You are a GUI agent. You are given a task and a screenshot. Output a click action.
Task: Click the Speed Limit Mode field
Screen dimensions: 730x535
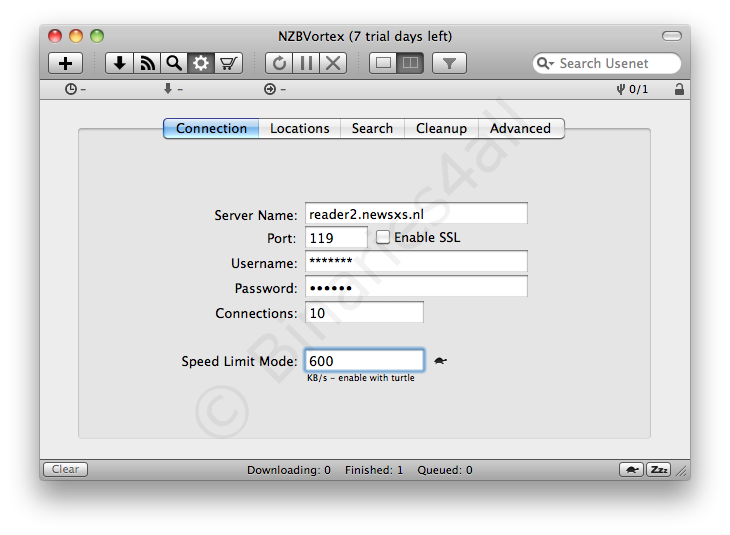point(365,360)
